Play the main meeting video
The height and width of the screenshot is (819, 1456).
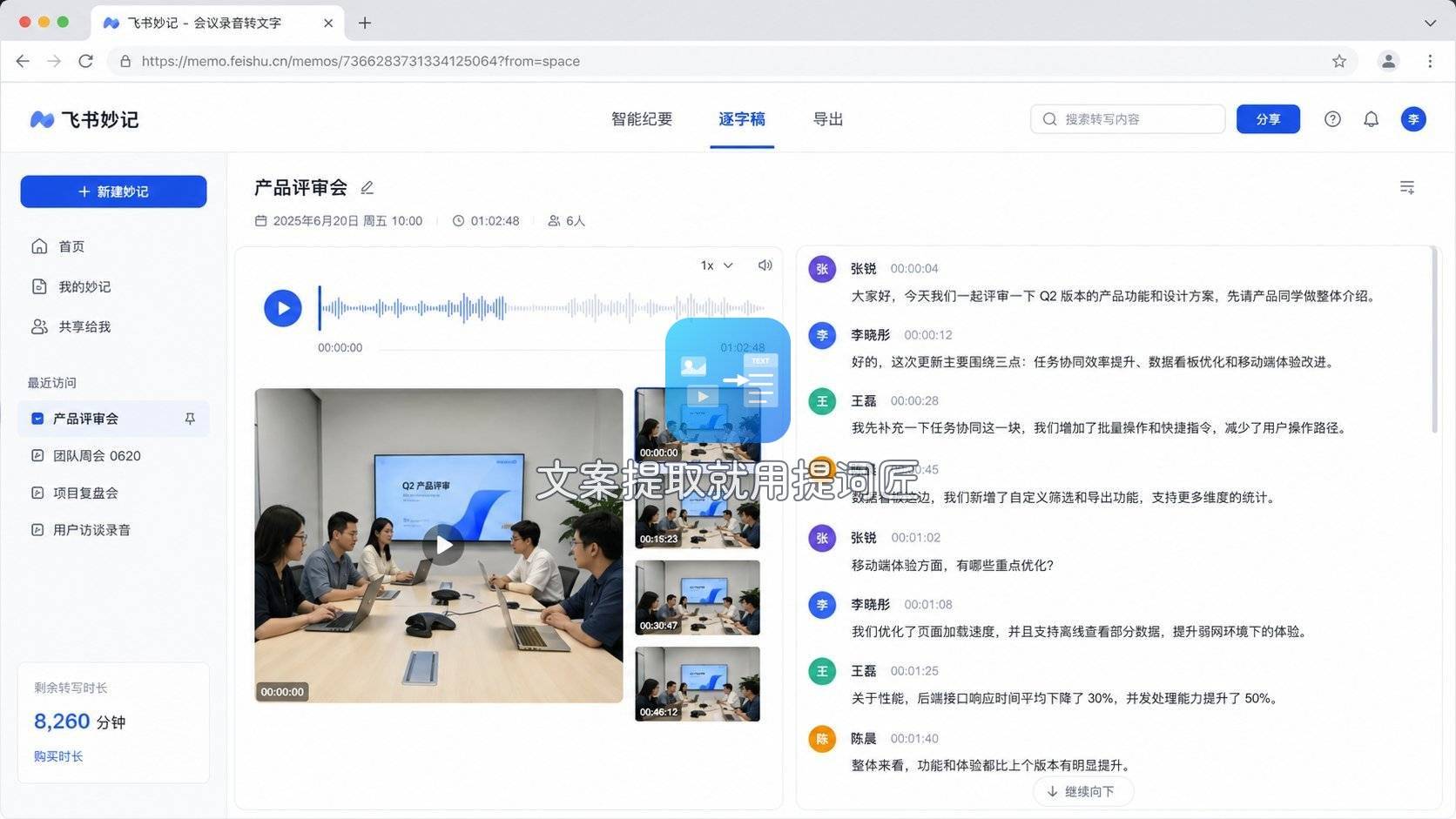pyautogui.click(x=444, y=545)
